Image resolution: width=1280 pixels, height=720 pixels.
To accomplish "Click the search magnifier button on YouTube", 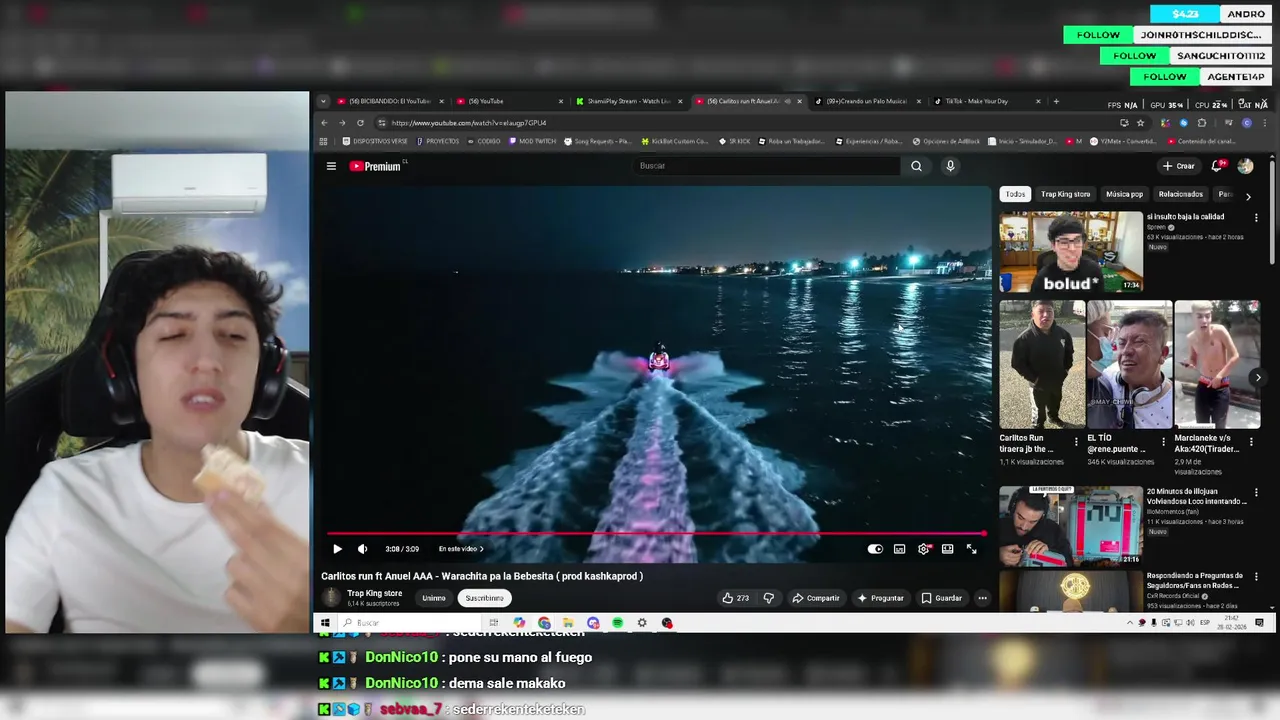I will (916, 166).
